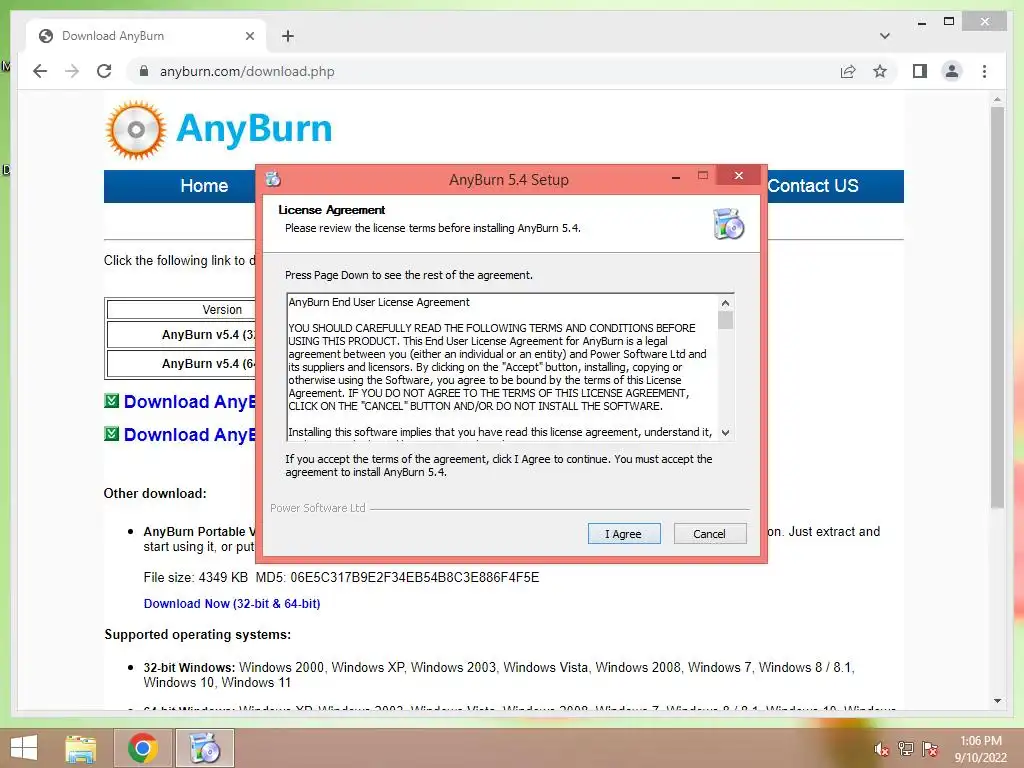The image size is (1024, 768).
Task: Cancel the AnyBurn setup
Action: tap(709, 534)
